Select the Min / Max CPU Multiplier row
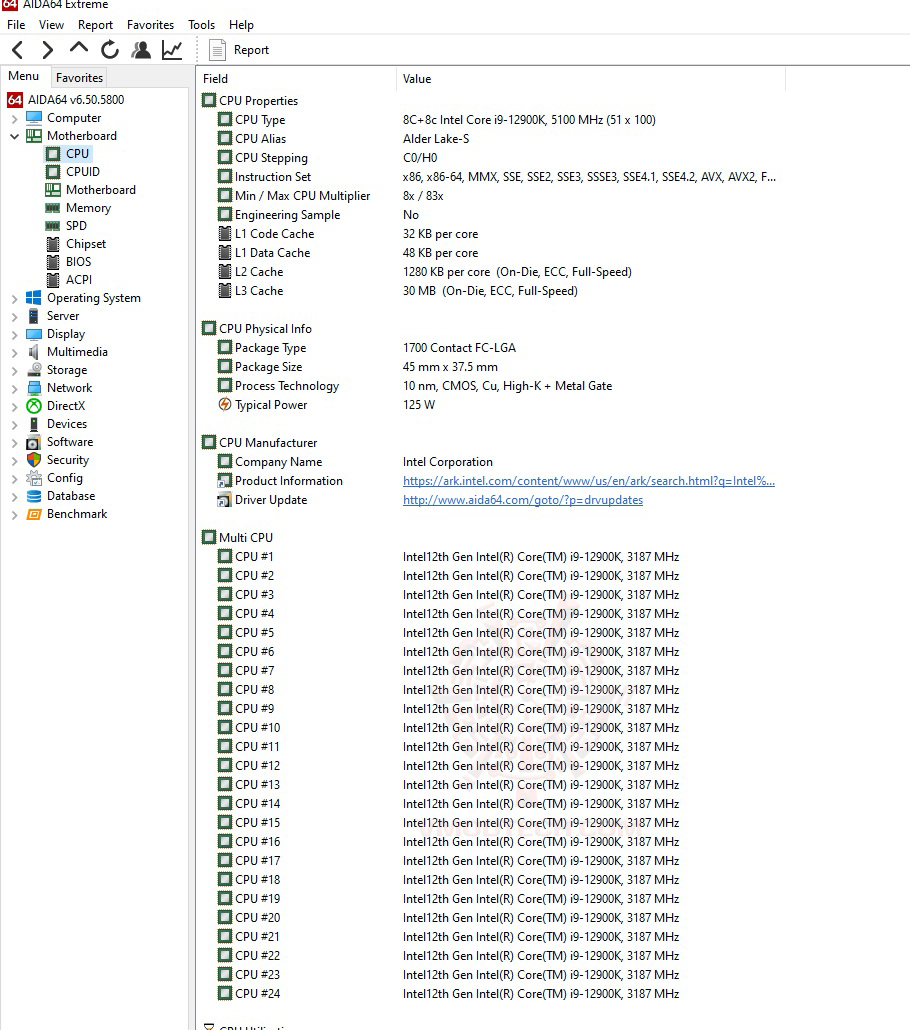The width and height of the screenshot is (910, 1030). click(493, 196)
